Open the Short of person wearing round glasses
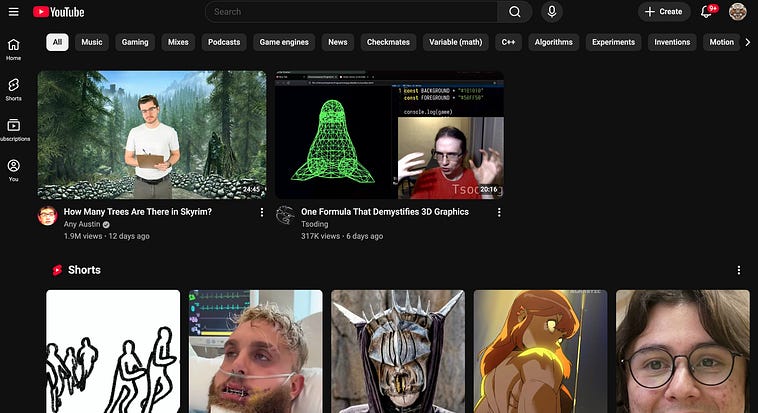 point(683,352)
